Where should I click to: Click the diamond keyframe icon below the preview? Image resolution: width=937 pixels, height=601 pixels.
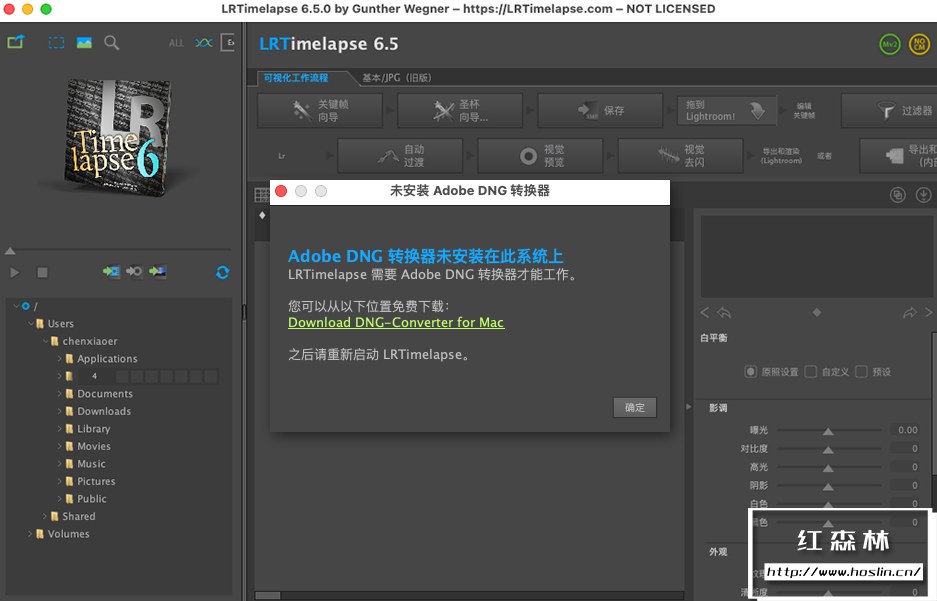click(817, 312)
